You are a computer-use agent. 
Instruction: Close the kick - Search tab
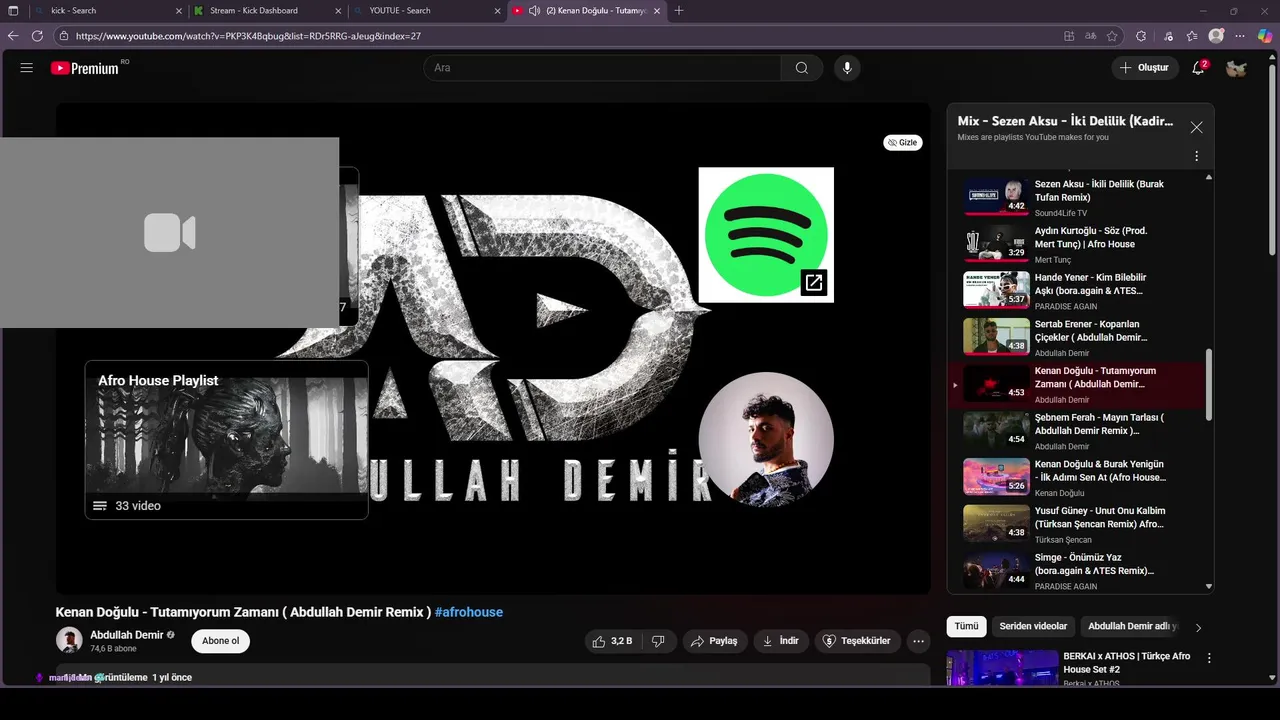(179, 11)
